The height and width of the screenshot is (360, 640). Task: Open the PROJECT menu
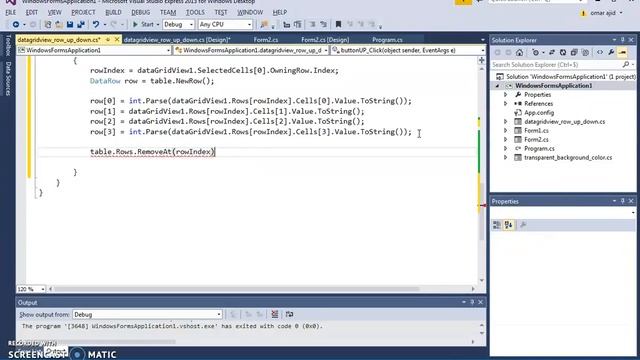(83, 13)
